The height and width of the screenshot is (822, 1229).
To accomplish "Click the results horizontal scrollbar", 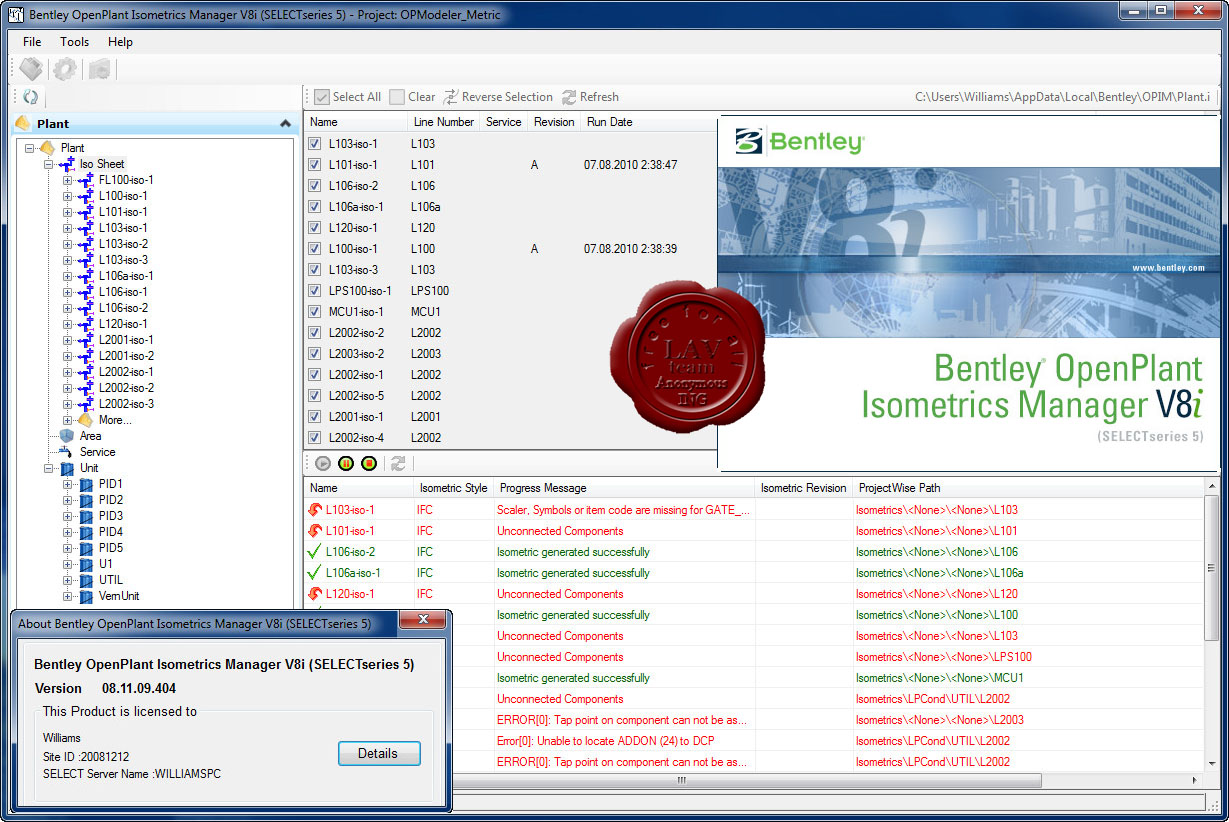I will [x=680, y=781].
